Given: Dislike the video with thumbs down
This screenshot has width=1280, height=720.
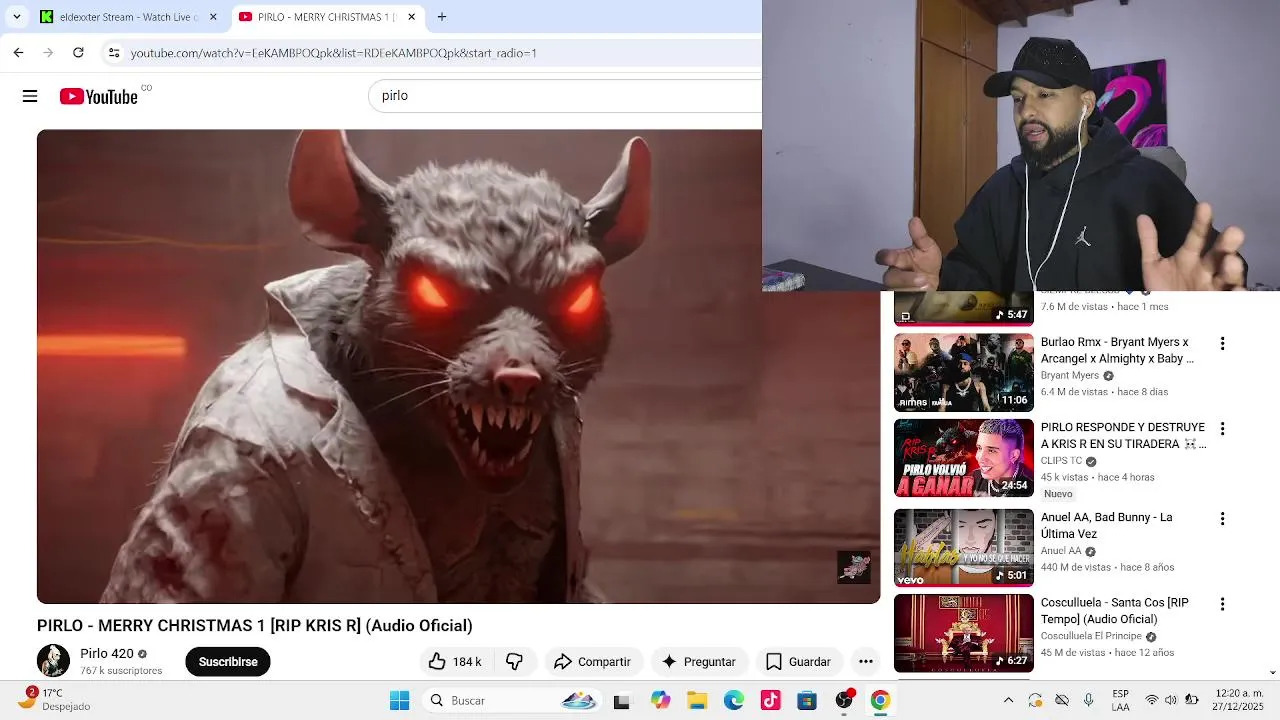Looking at the screenshot, I should click(x=514, y=661).
